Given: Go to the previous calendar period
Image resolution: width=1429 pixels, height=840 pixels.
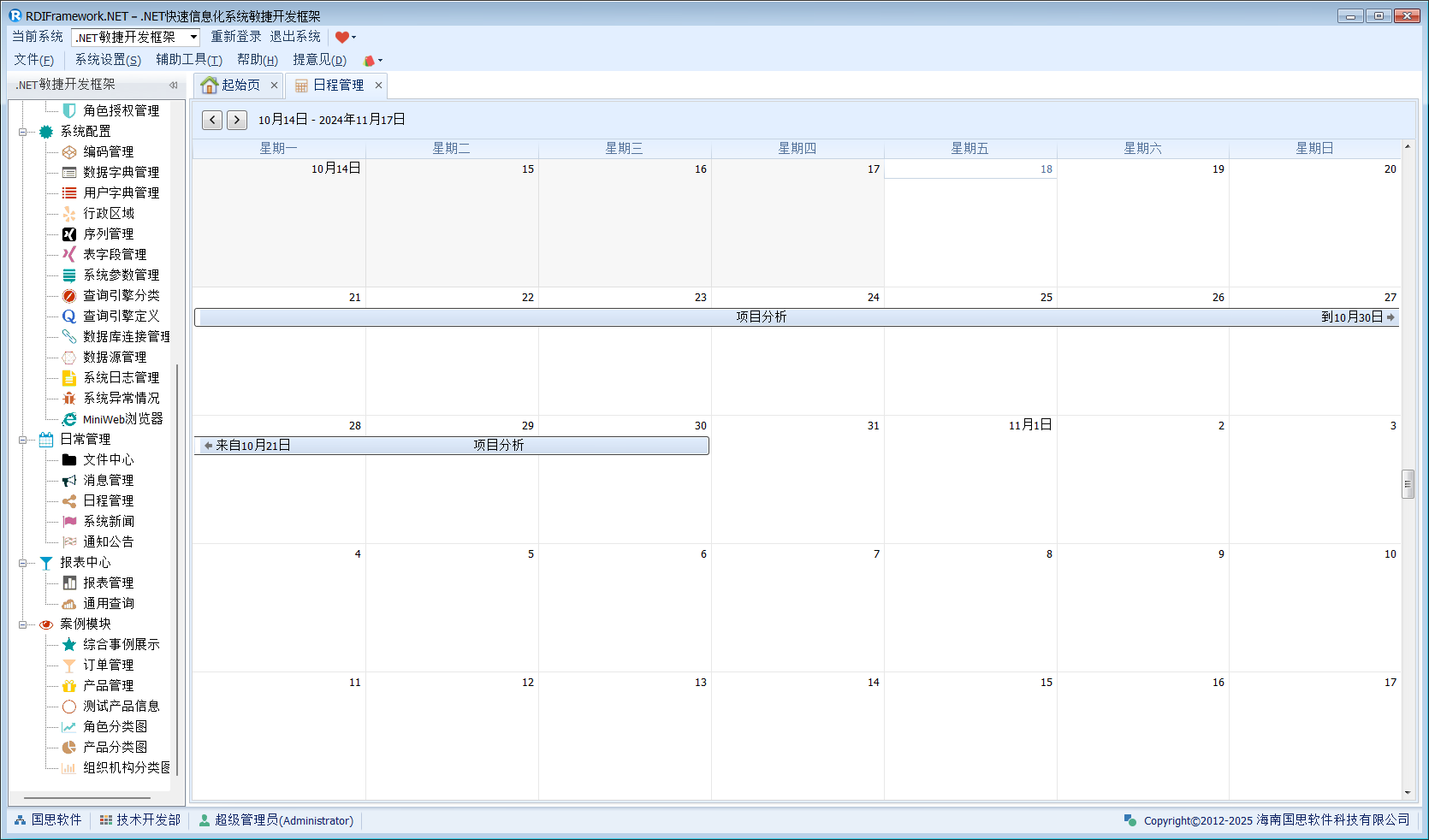Looking at the screenshot, I should tap(212, 120).
